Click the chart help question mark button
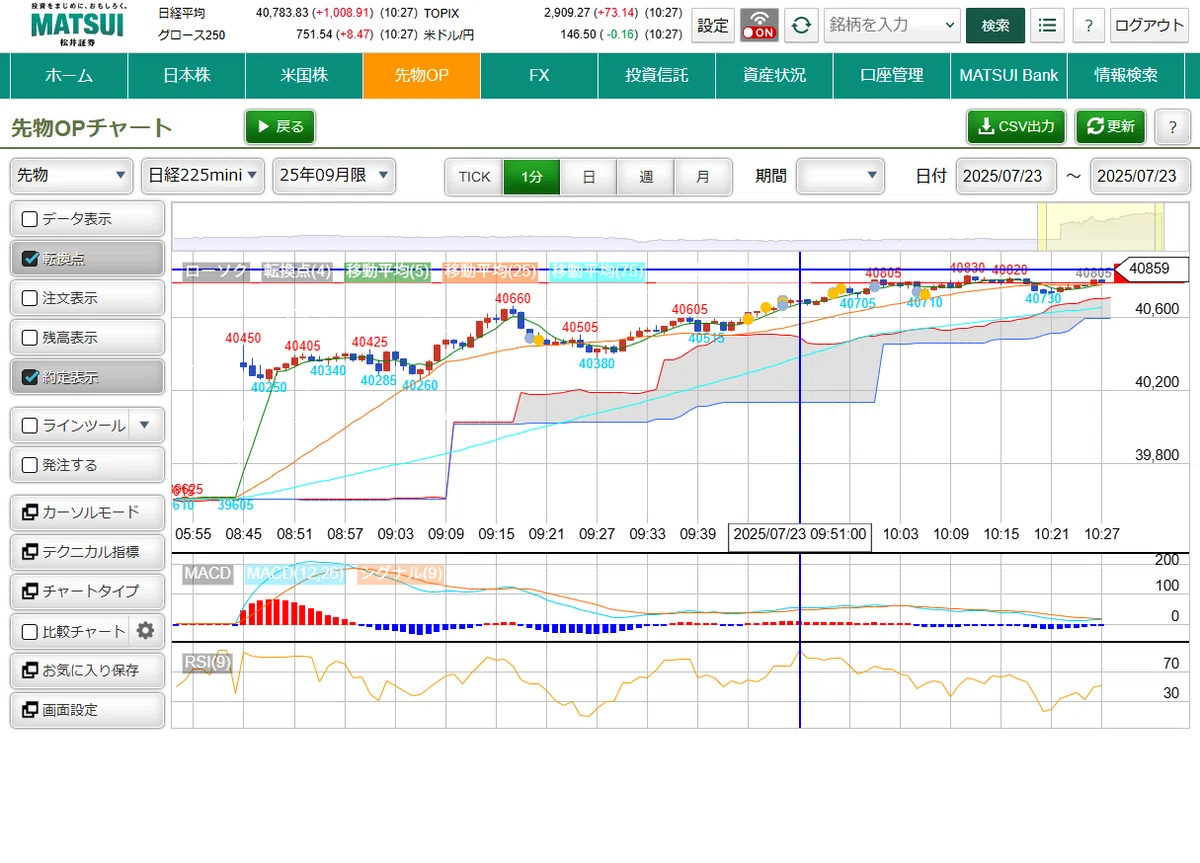 (x=1172, y=127)
